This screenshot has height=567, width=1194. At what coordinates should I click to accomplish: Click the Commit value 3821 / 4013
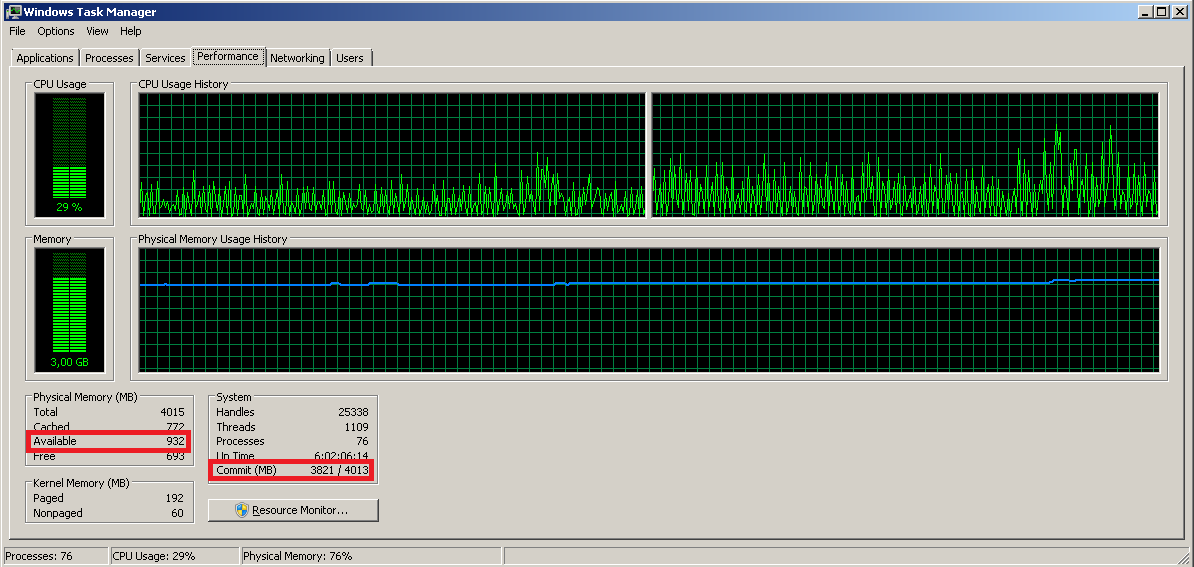coord(340,470)
